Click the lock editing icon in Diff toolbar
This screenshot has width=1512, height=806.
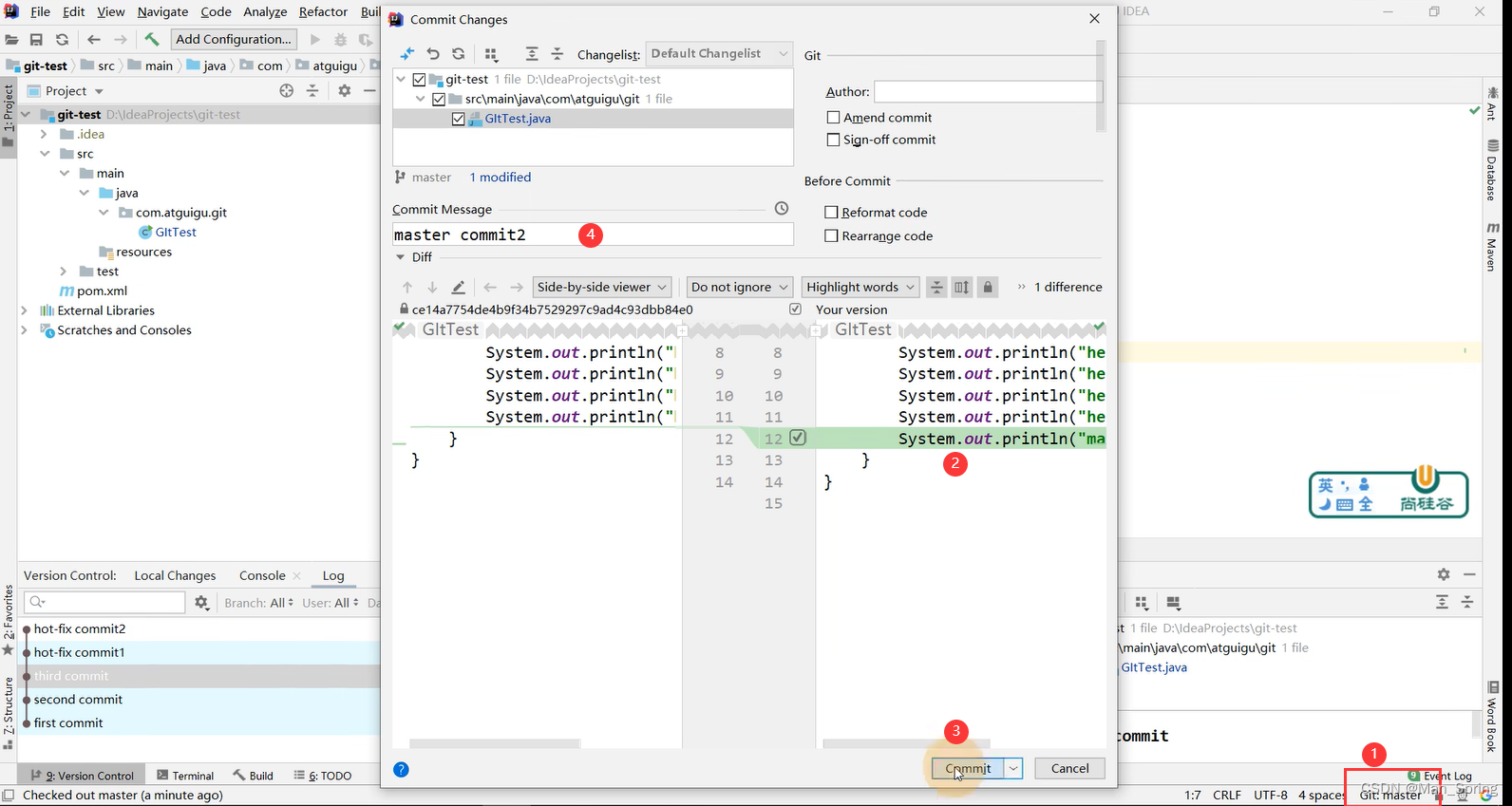tap(988, 287)
